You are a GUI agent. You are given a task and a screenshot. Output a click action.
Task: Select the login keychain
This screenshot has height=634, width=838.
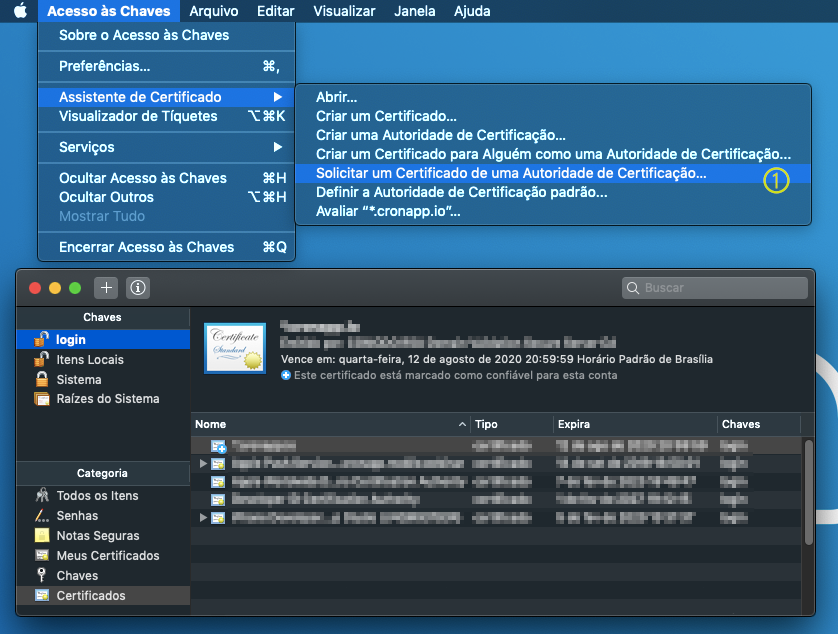click(104, 339)
